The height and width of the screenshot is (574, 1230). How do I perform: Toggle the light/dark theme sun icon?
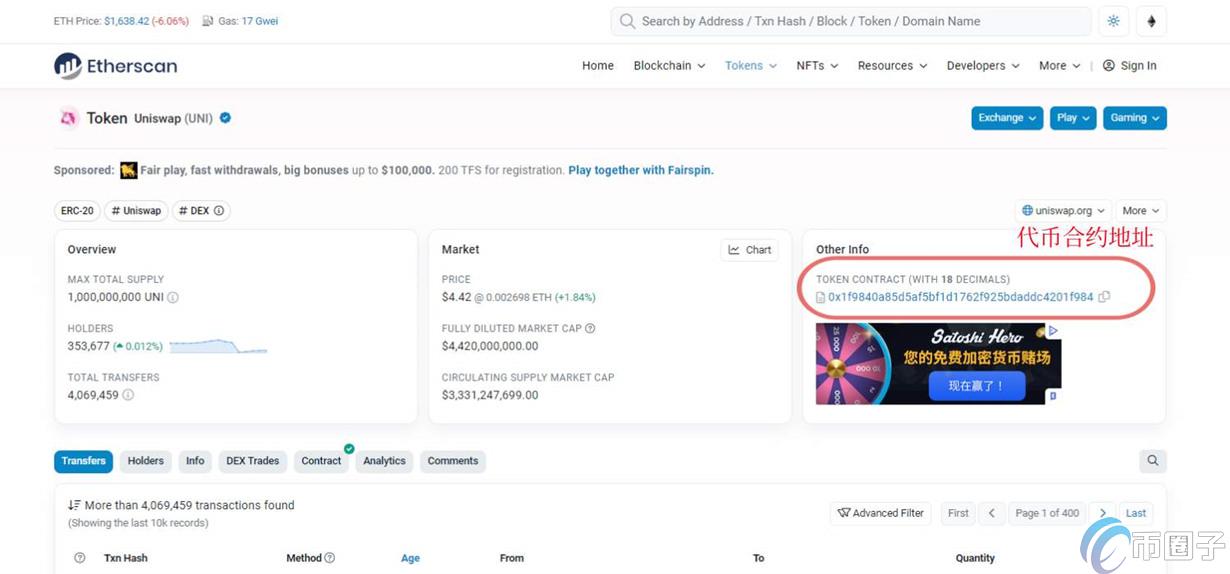1113,21
